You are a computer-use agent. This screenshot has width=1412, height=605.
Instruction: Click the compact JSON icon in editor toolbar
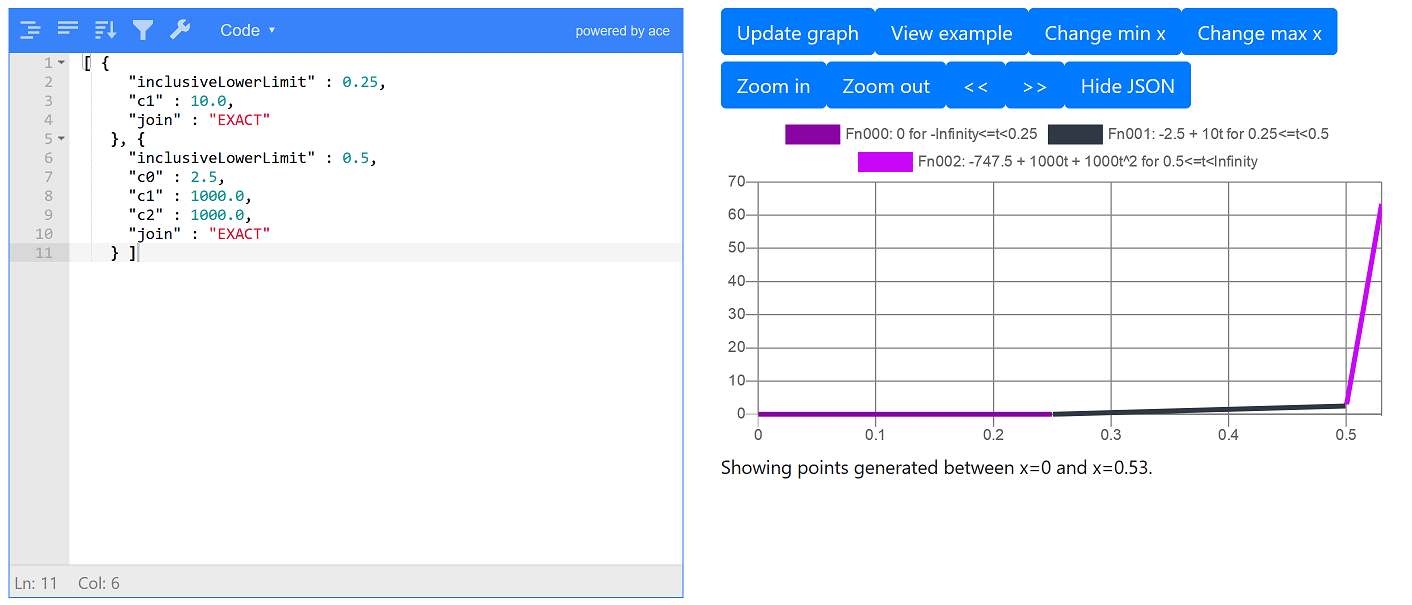68,30
